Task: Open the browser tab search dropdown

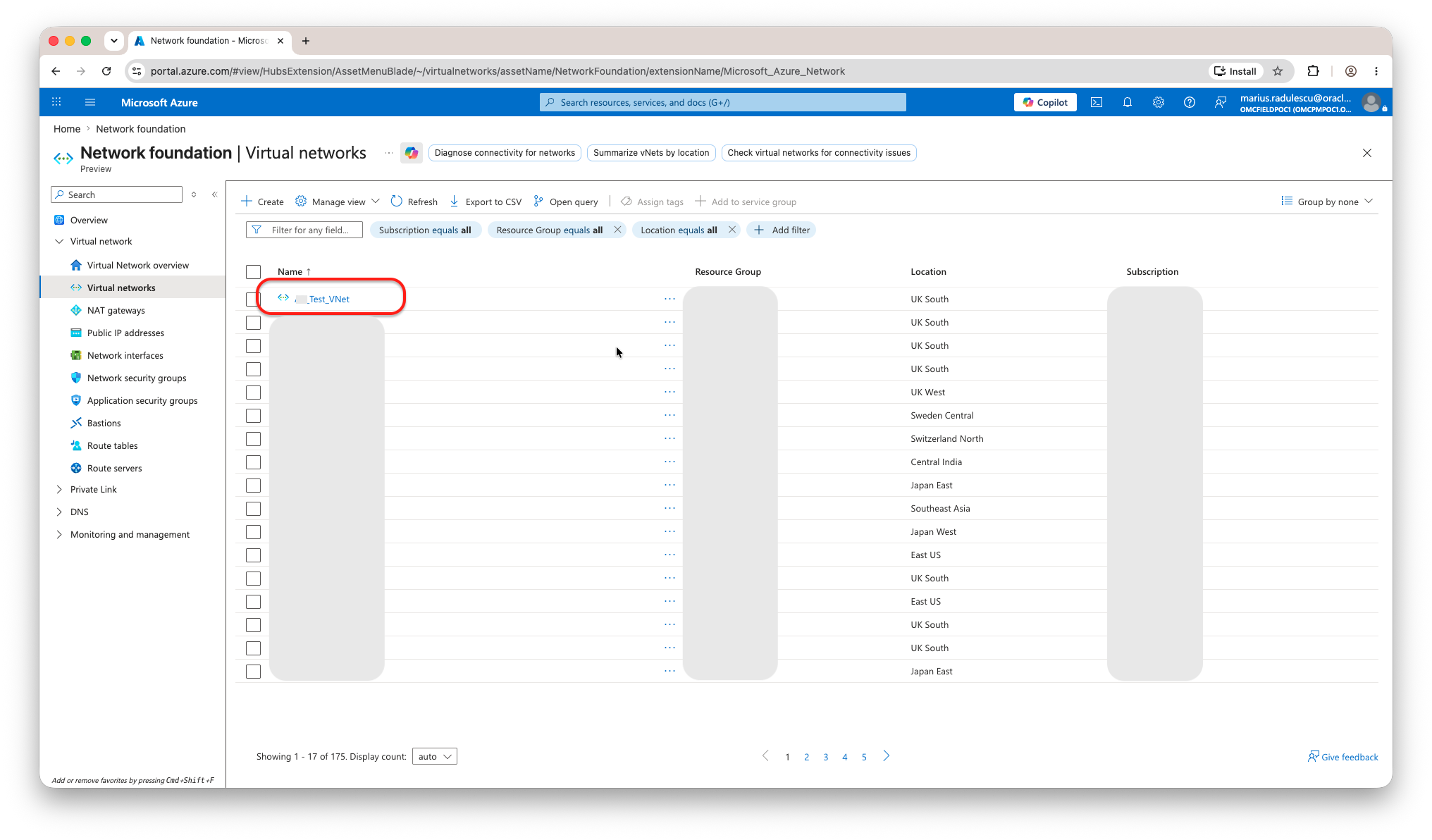Action: click(114, 41)
